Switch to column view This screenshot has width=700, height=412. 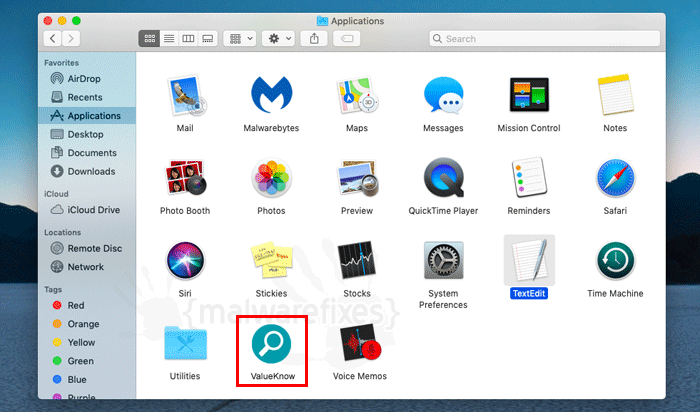188,39
